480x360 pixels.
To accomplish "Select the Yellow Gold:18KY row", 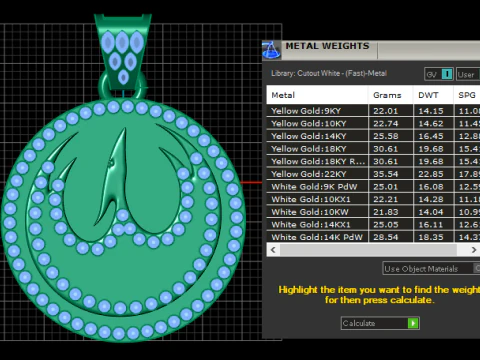I will pyautogui.click(x=373, y=149).
